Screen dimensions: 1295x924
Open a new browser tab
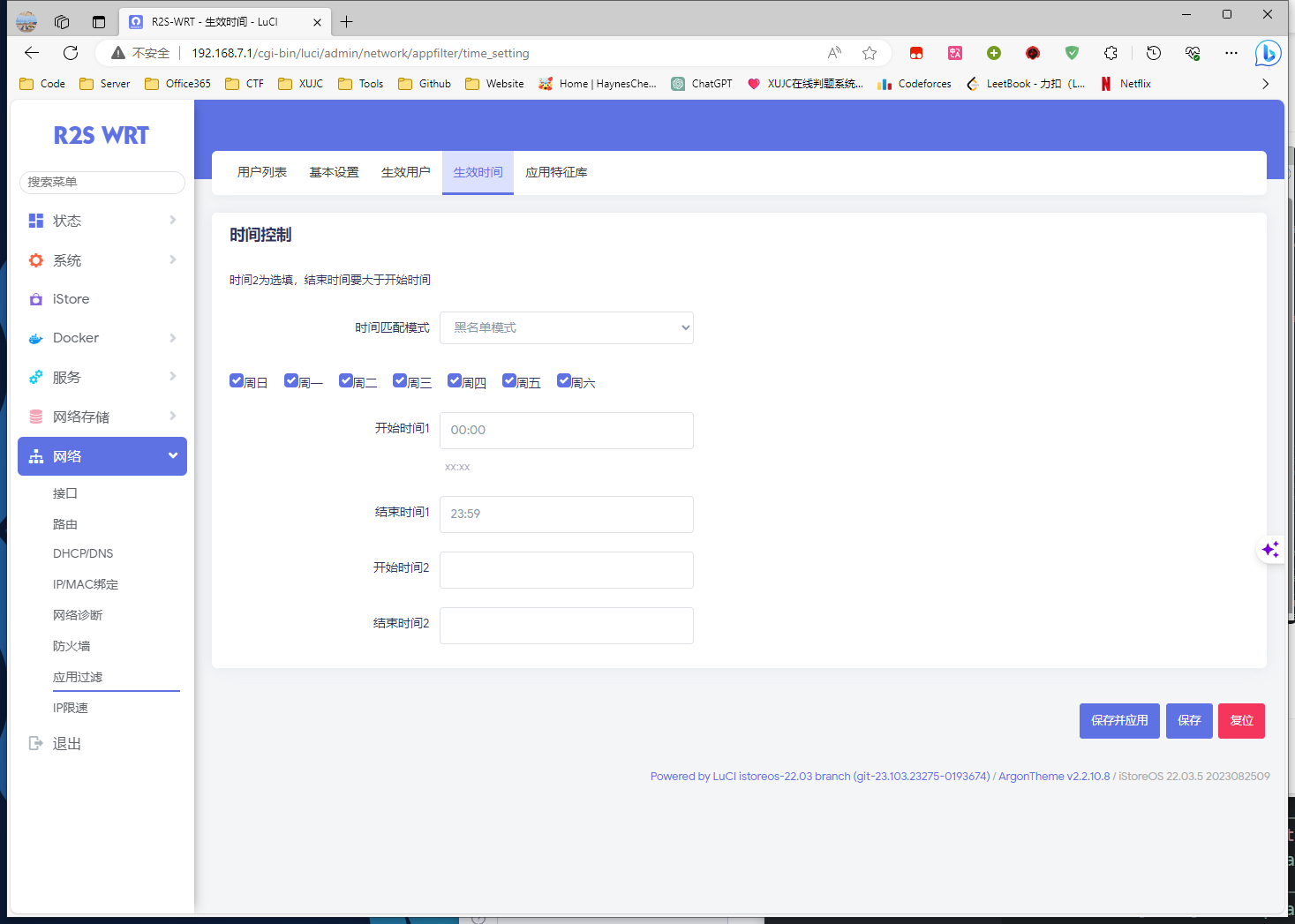click(x=347, y=22)
